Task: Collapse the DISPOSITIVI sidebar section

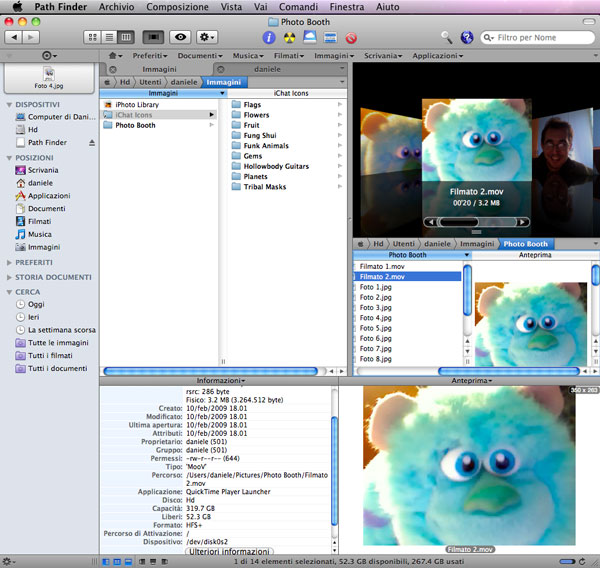Action: click(x=9, y=104)
